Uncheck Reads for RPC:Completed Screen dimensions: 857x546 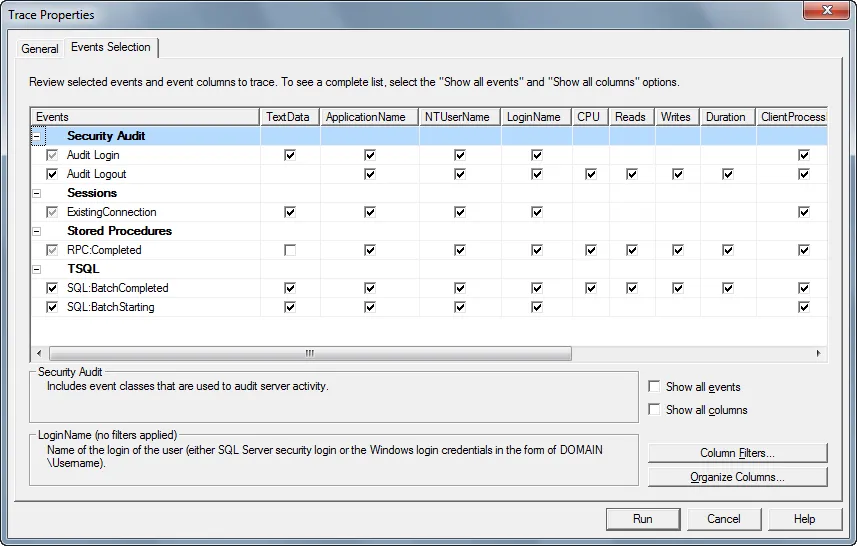[632, 250]
